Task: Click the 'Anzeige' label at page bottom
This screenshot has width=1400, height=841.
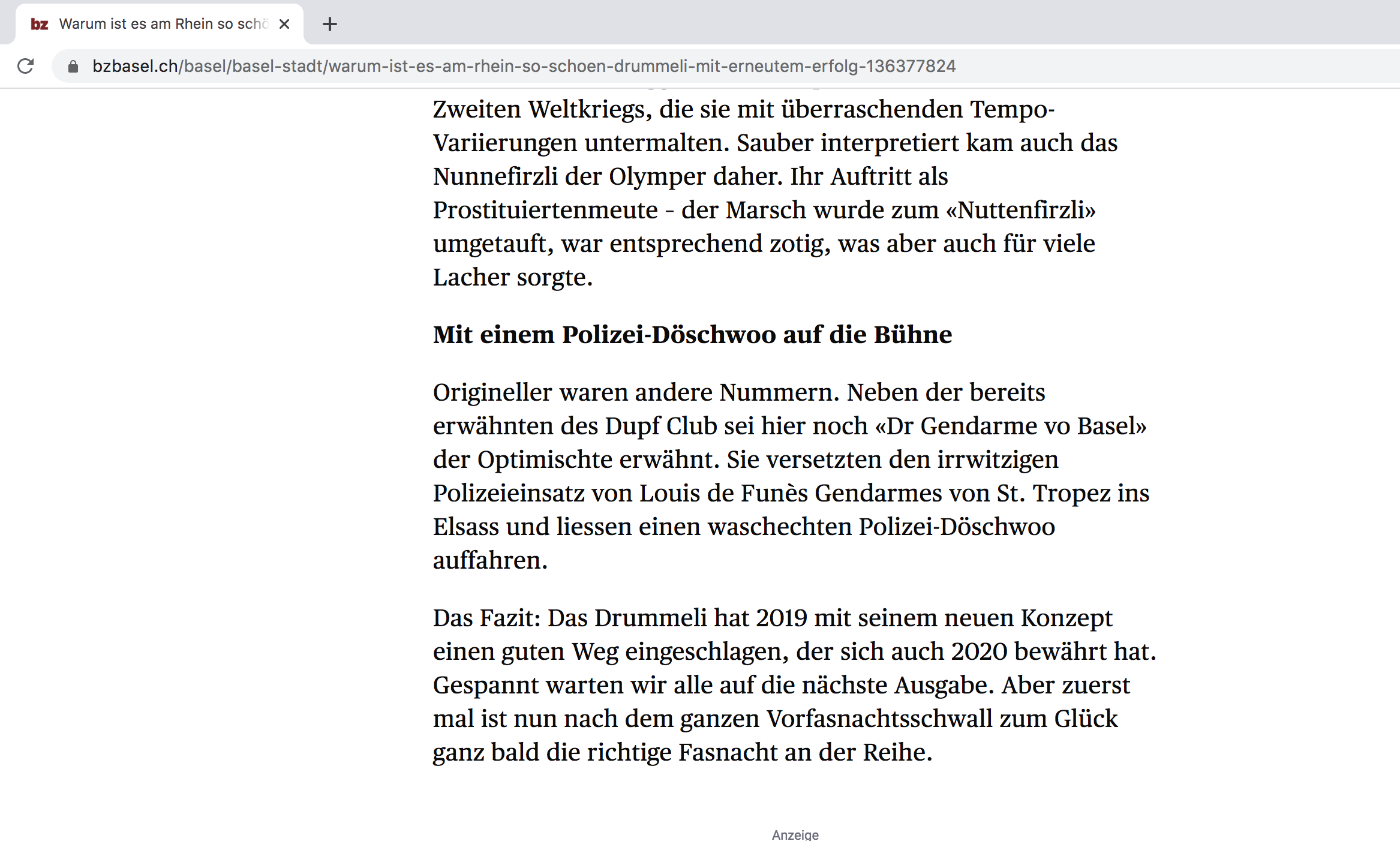Action: [795, 834]
